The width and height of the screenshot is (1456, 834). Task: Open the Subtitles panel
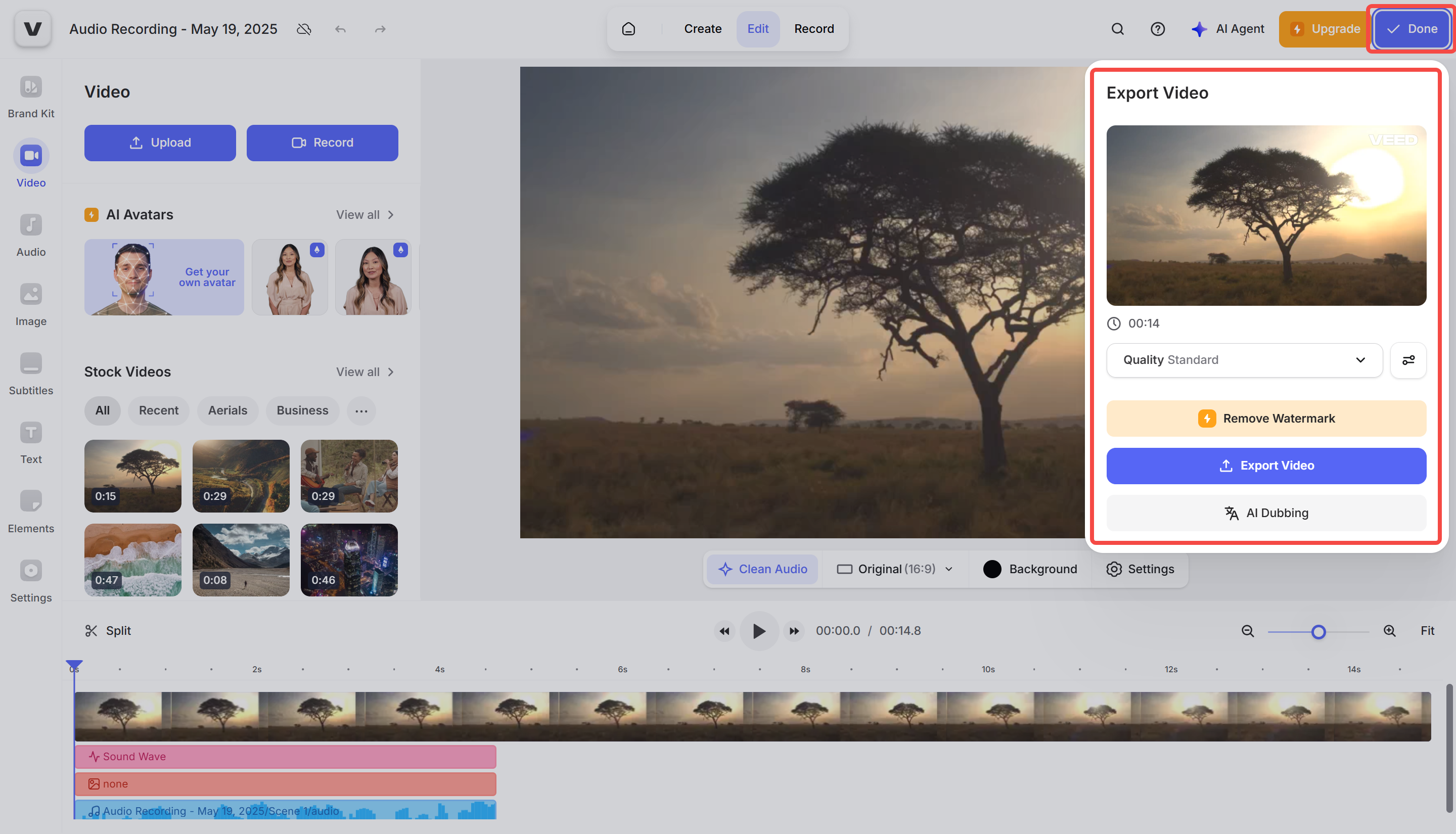(31, 373)
